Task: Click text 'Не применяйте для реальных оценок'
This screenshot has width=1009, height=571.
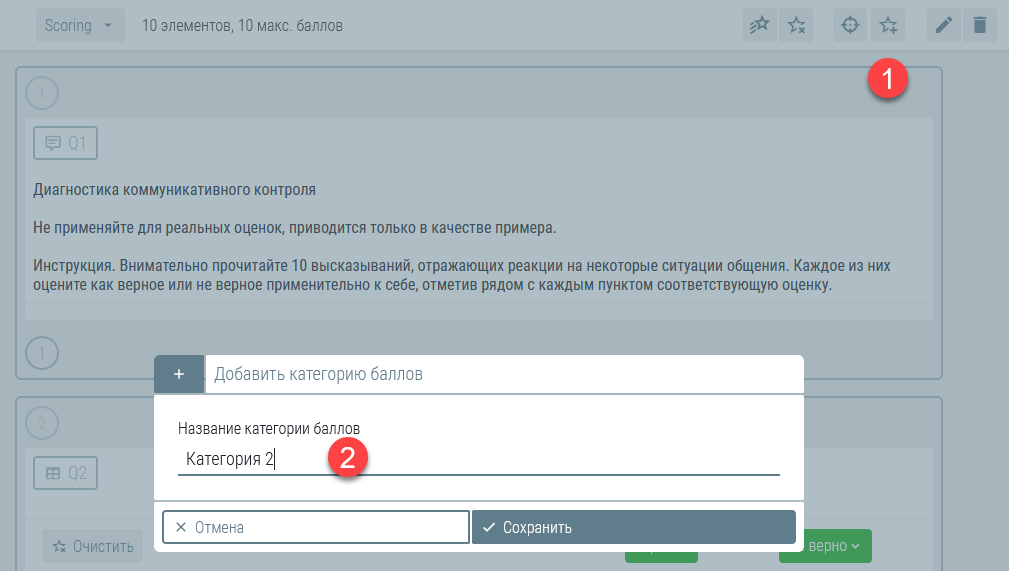Action: click(160, 228)
